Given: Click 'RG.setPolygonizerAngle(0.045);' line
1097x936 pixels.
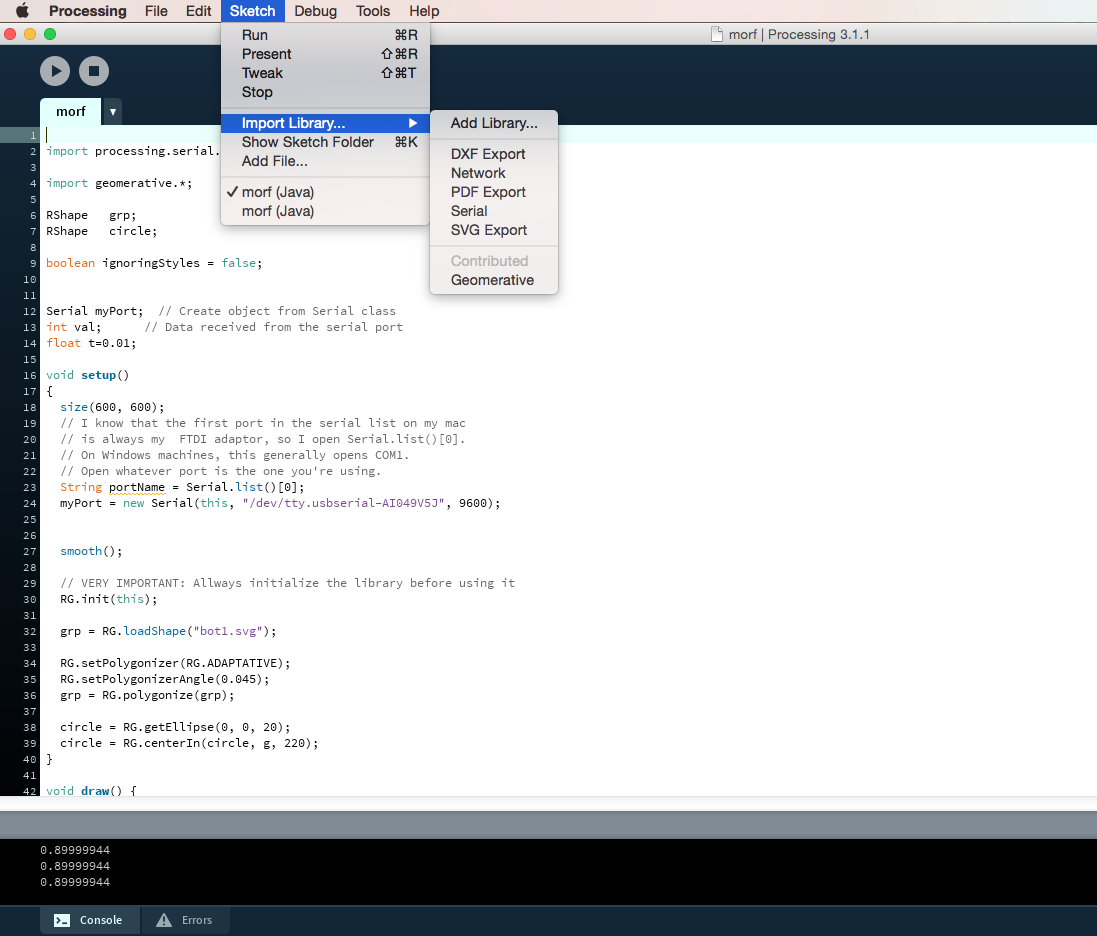Looking at the screenshot, I should pos(164,679).
